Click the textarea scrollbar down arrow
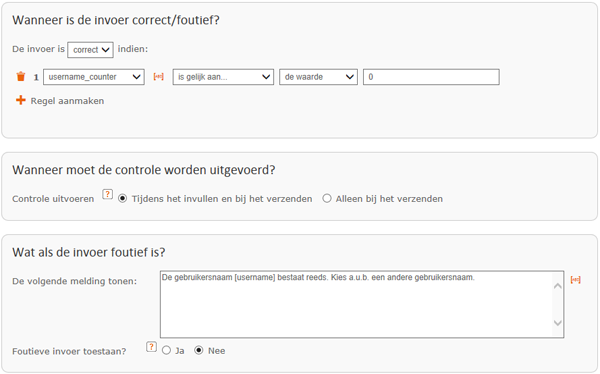The width and height of the screenshot is (600, 374). (x=558, y=323)
